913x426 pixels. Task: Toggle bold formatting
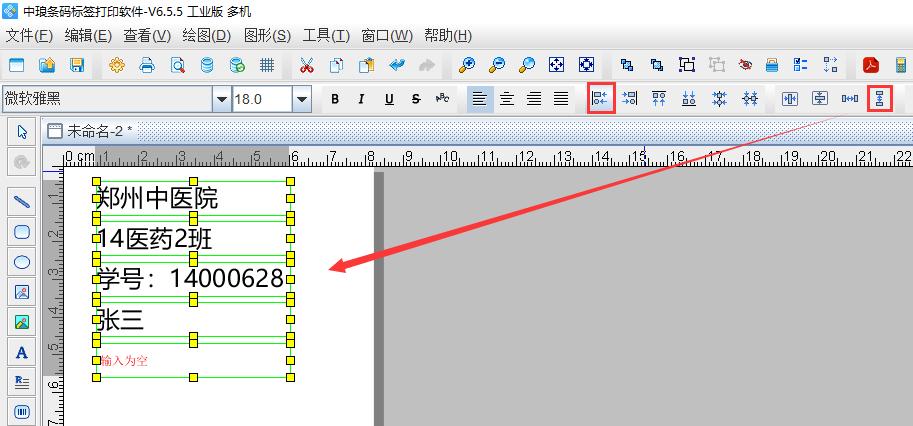(335, 100)
